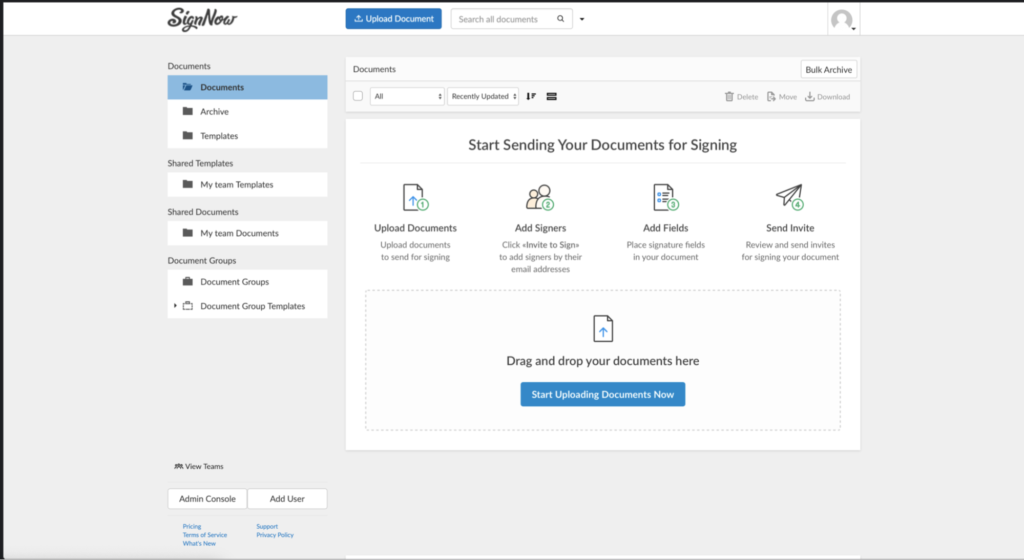This screenshot has height=560, width=1024.
Task: Click the search magnifier icon
Action: tap(562, 19)
